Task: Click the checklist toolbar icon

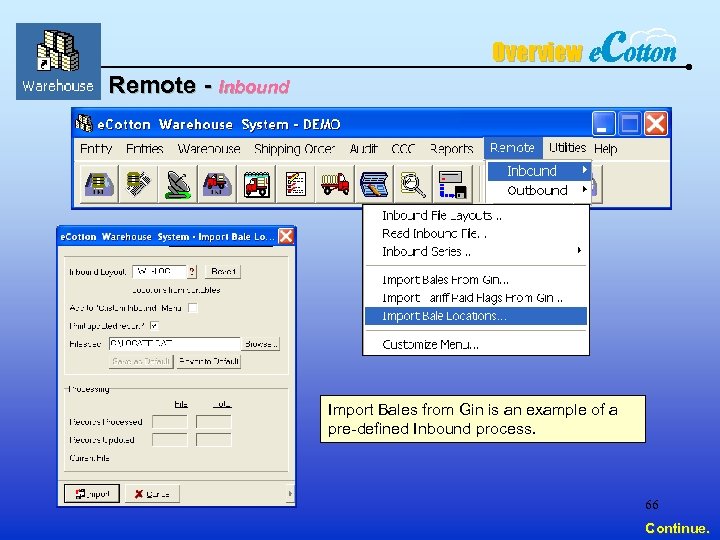Action: click(x=295, y=184)
